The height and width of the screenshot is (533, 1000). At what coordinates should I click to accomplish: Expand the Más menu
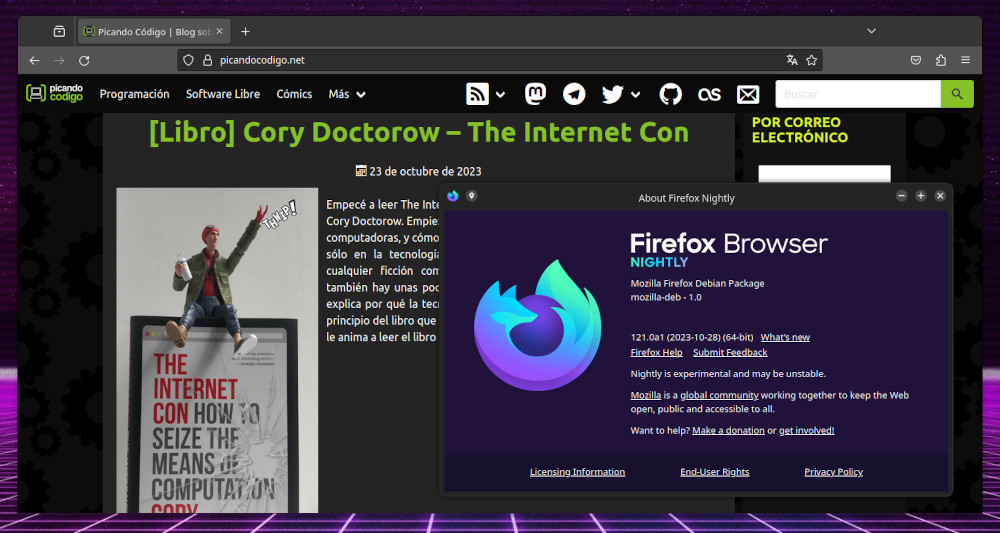point(347,94)
